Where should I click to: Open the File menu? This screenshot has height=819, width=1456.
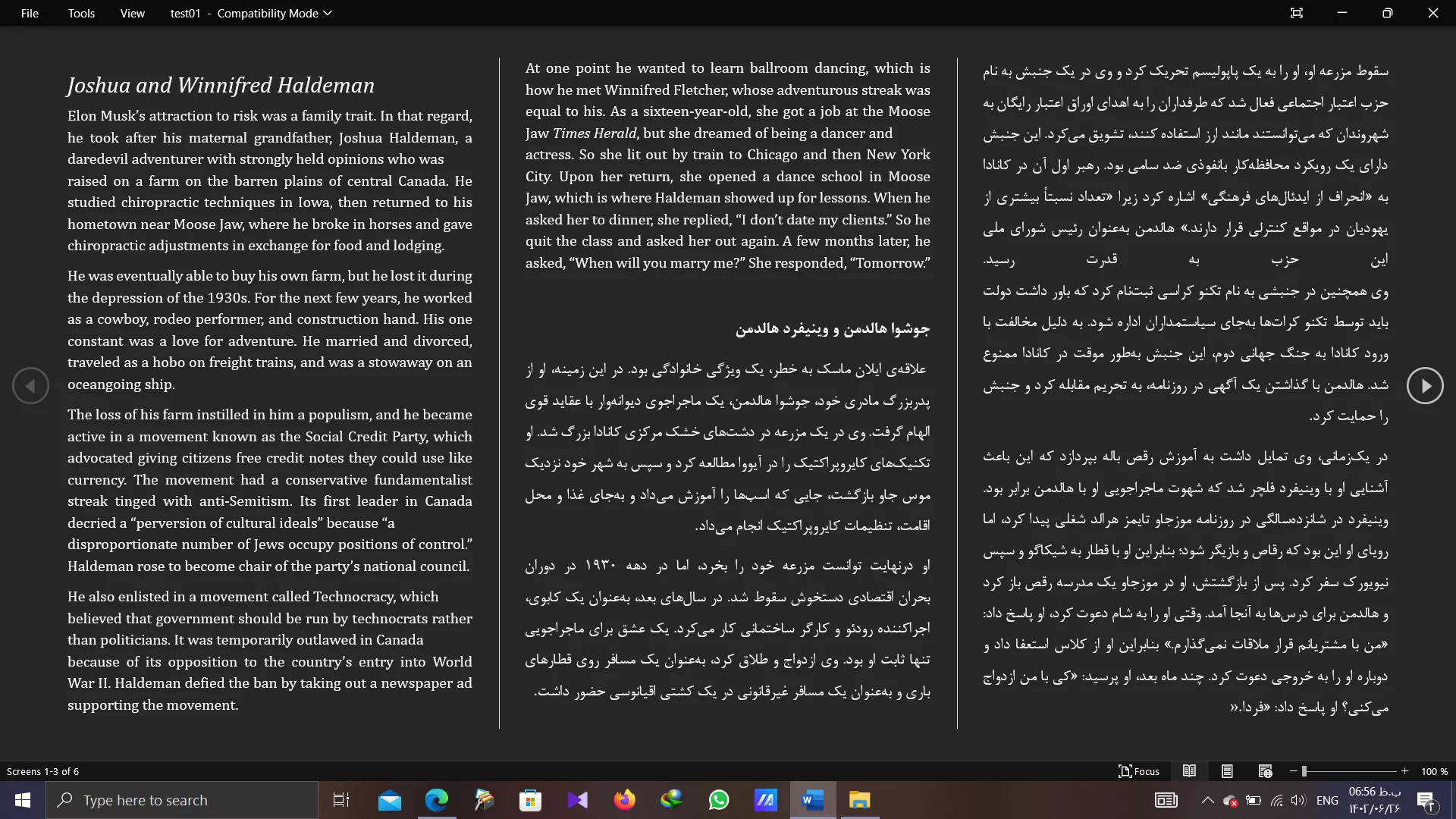tap(30, 13)
